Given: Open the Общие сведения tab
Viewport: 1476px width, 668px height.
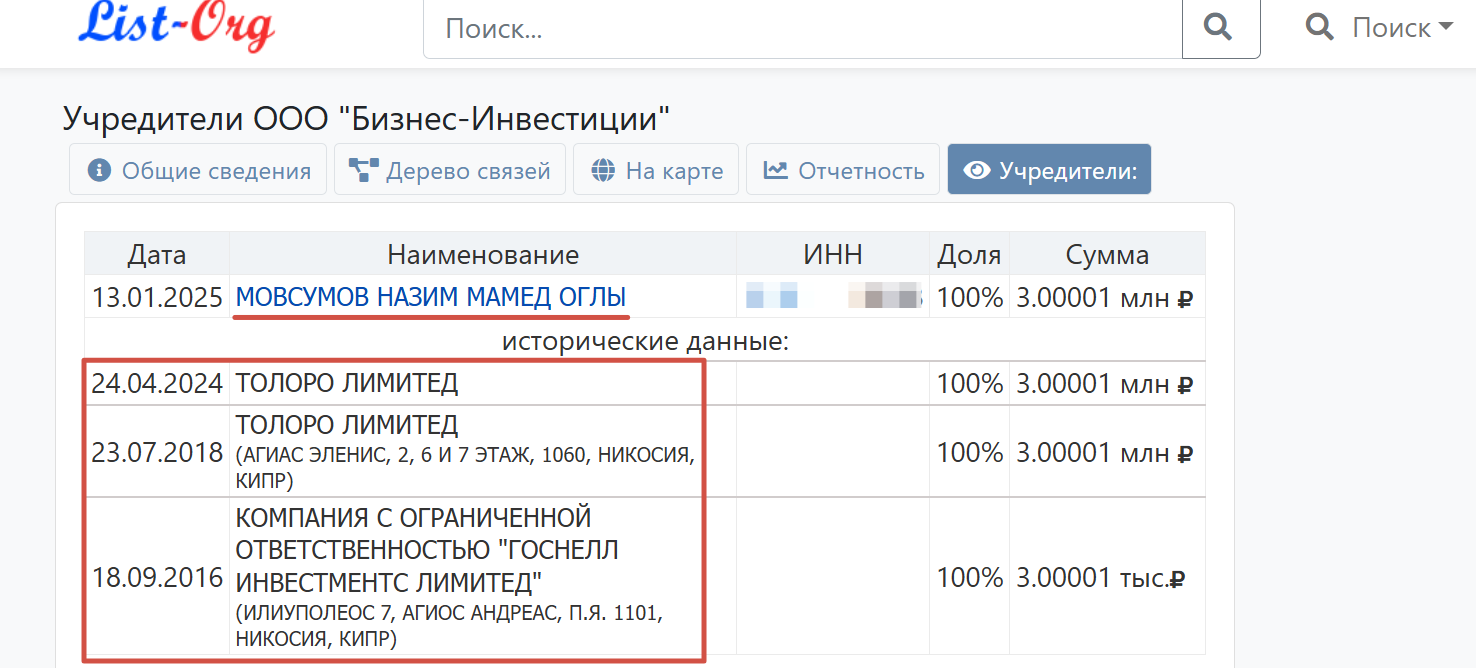Looking at the screenshot, I should click(198, 170).
